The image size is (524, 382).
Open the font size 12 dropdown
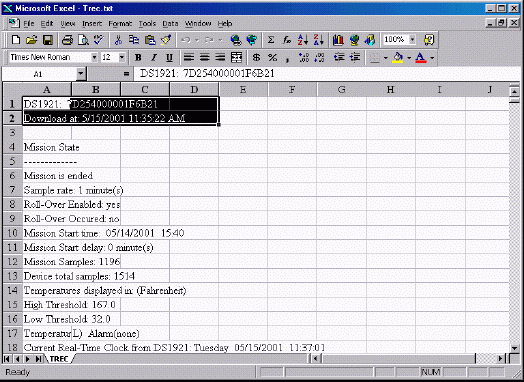point(122,57)
